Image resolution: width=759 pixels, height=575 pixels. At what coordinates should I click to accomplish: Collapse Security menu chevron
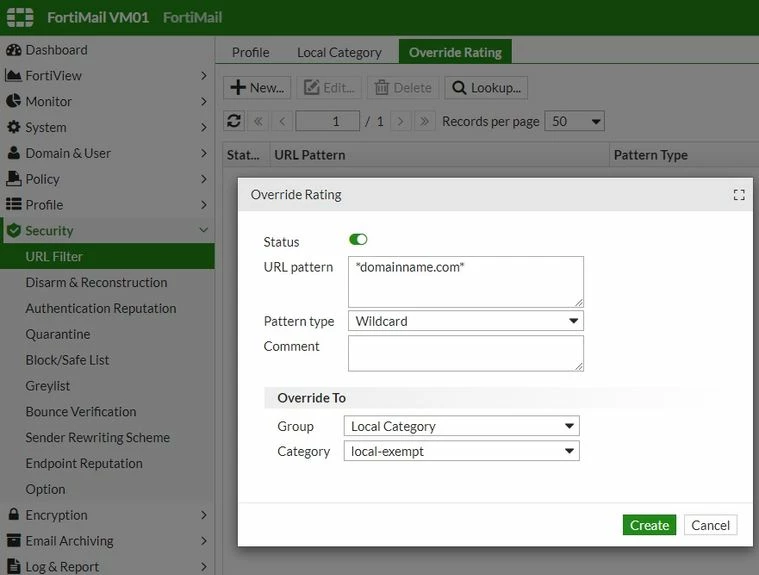[204, 230]
